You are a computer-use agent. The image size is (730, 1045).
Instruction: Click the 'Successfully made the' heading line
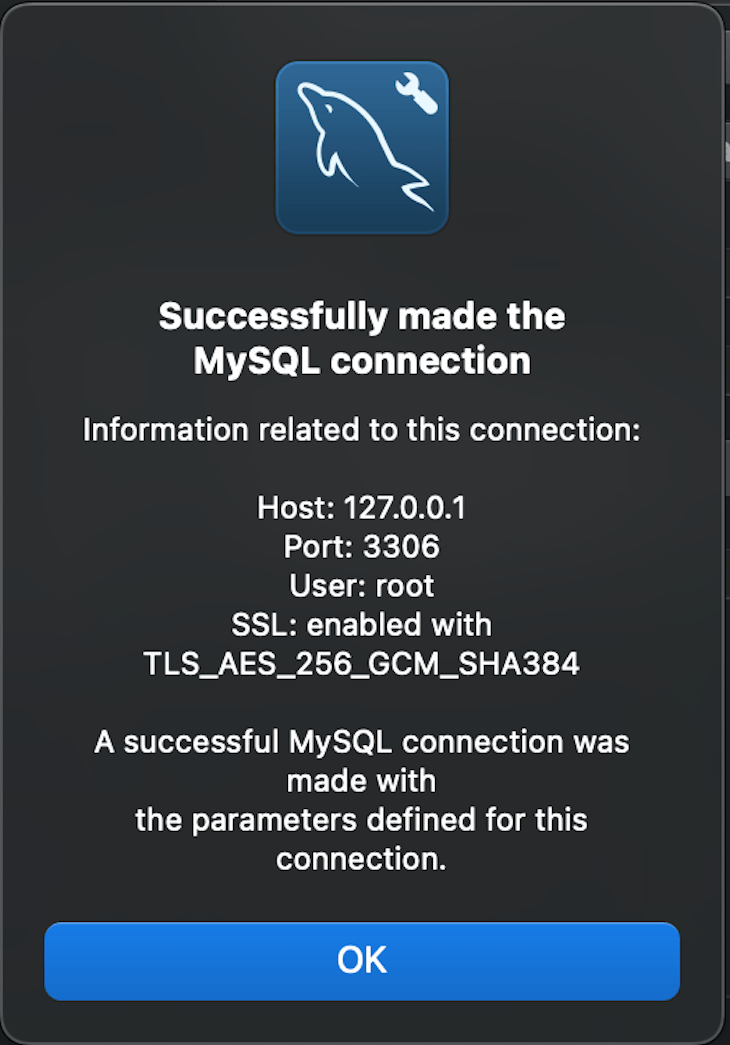coord(361,317)
